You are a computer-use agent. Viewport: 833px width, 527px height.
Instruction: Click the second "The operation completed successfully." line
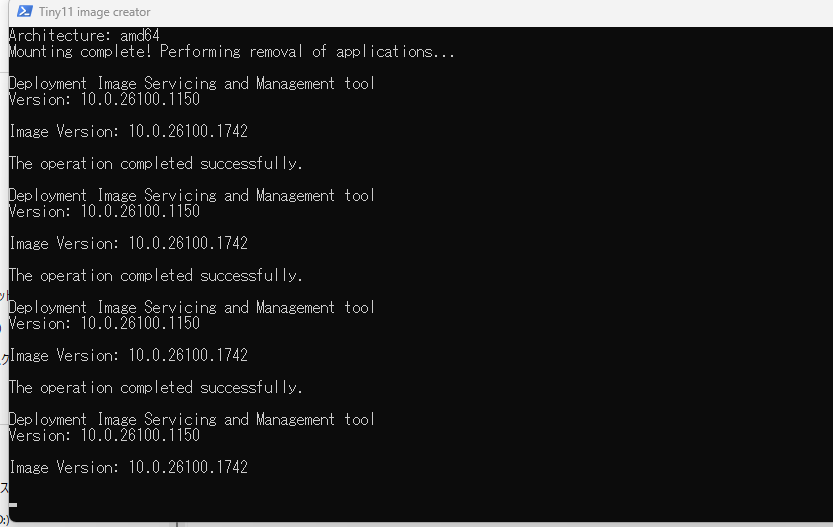point(155,275)
